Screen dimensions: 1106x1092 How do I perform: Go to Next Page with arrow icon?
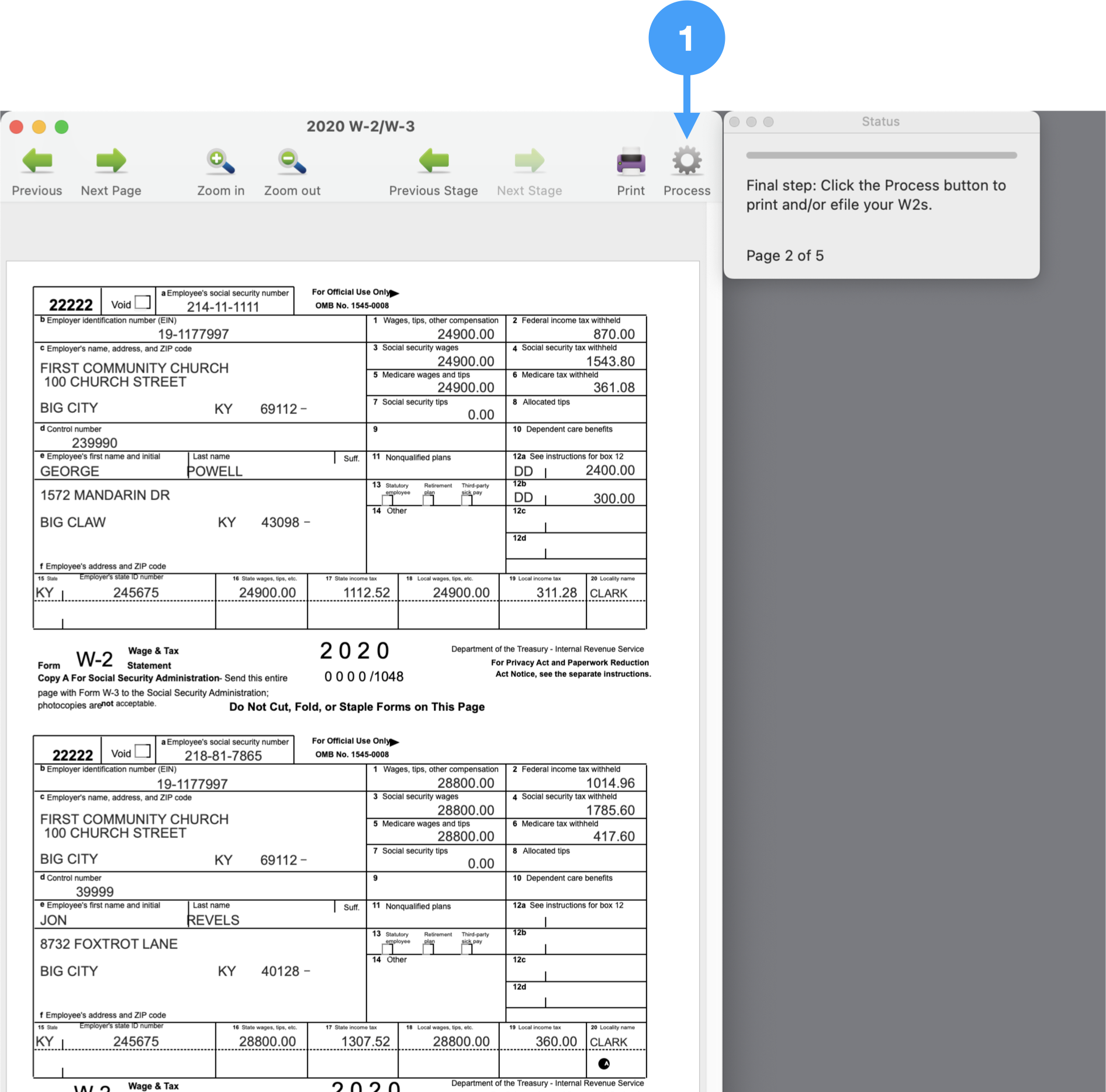click(111, 161)
